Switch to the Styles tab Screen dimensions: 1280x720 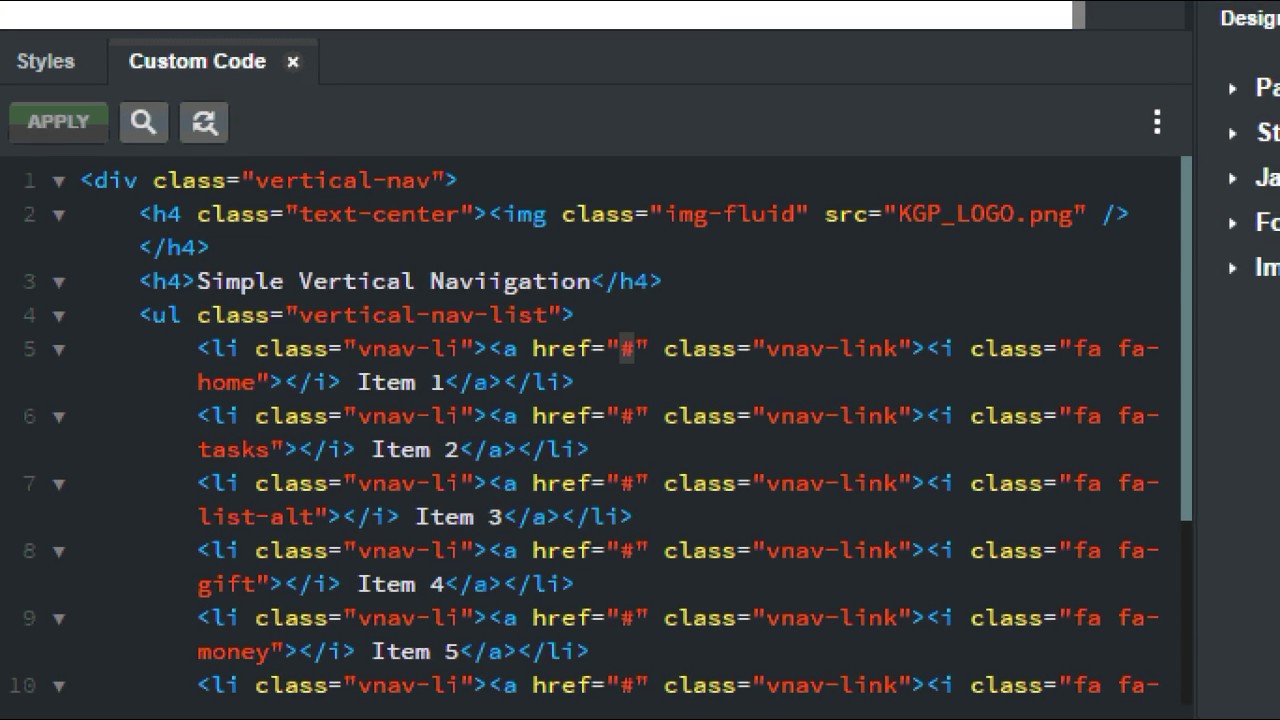(45, 61)
